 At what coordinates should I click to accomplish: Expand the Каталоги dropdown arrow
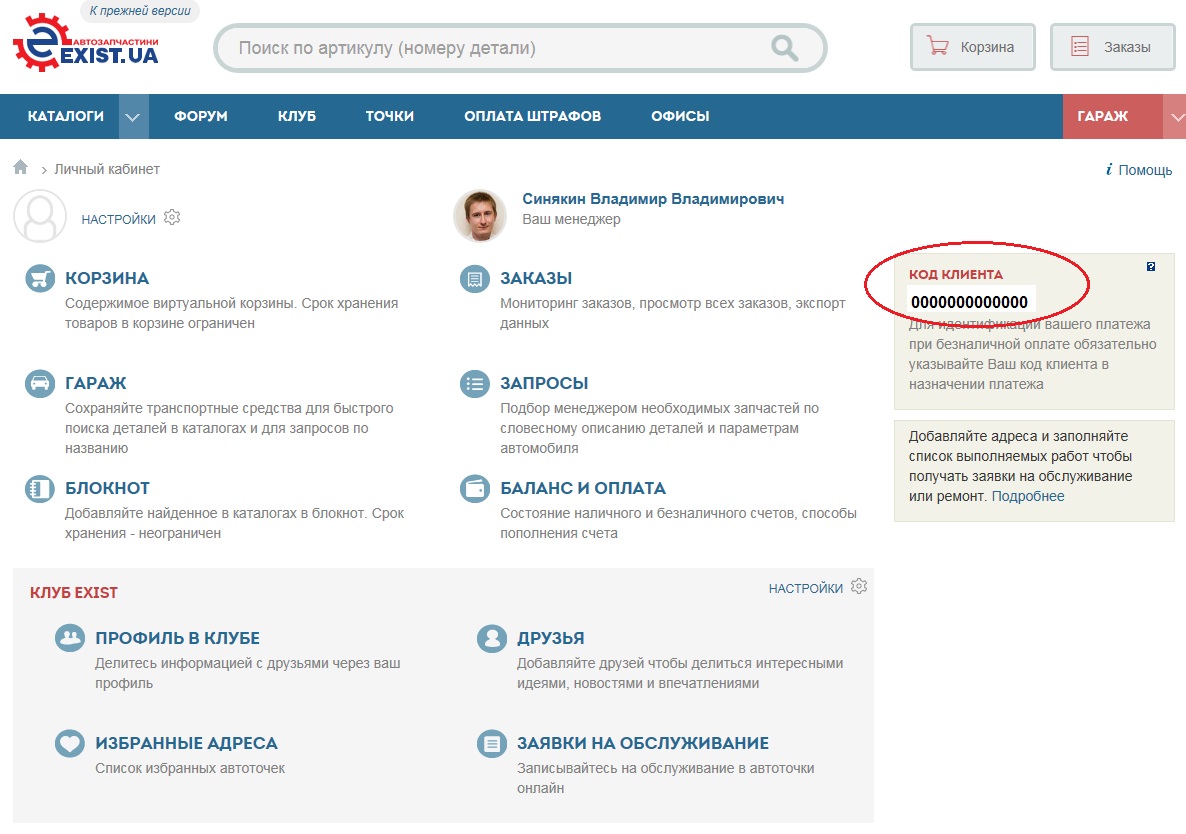pos(133,117)
